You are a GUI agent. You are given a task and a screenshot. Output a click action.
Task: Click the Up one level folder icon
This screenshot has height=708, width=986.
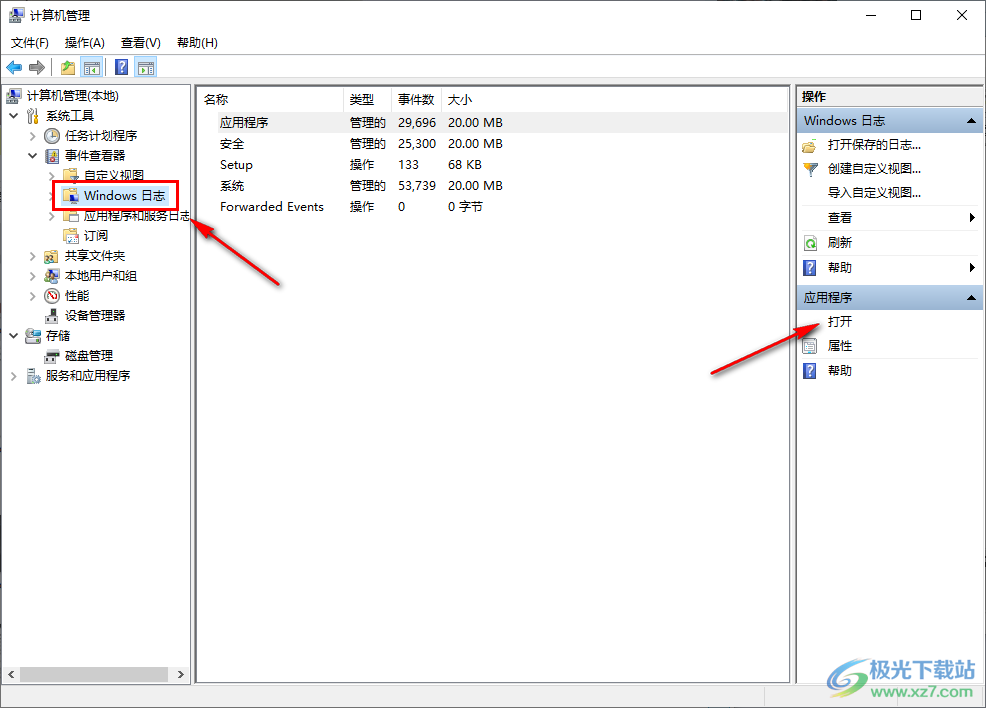[67, 67]
